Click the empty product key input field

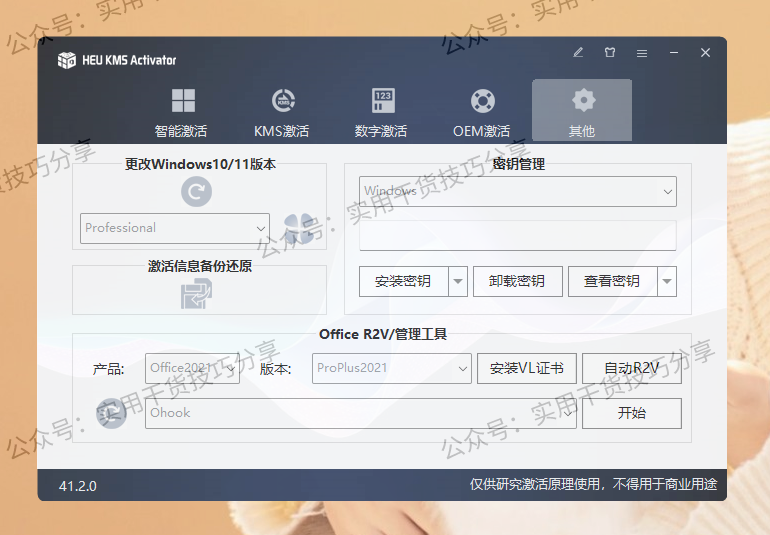click(518, 235)
